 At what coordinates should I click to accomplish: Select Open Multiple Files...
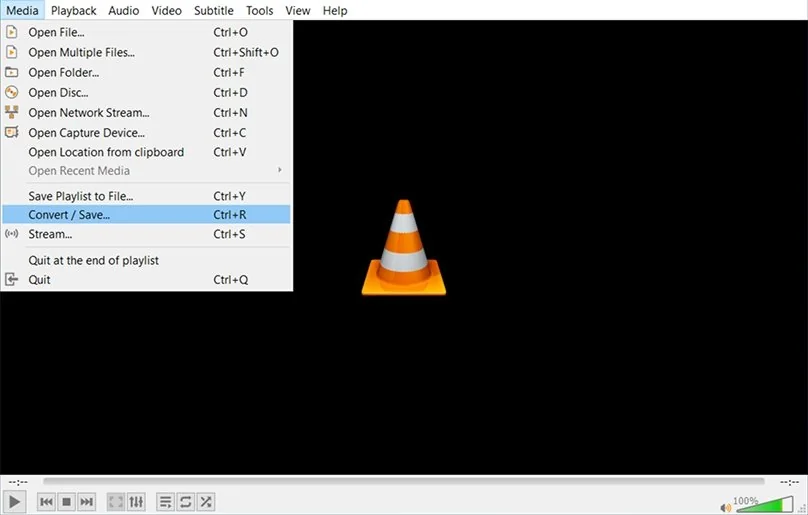tap(146, 53)
